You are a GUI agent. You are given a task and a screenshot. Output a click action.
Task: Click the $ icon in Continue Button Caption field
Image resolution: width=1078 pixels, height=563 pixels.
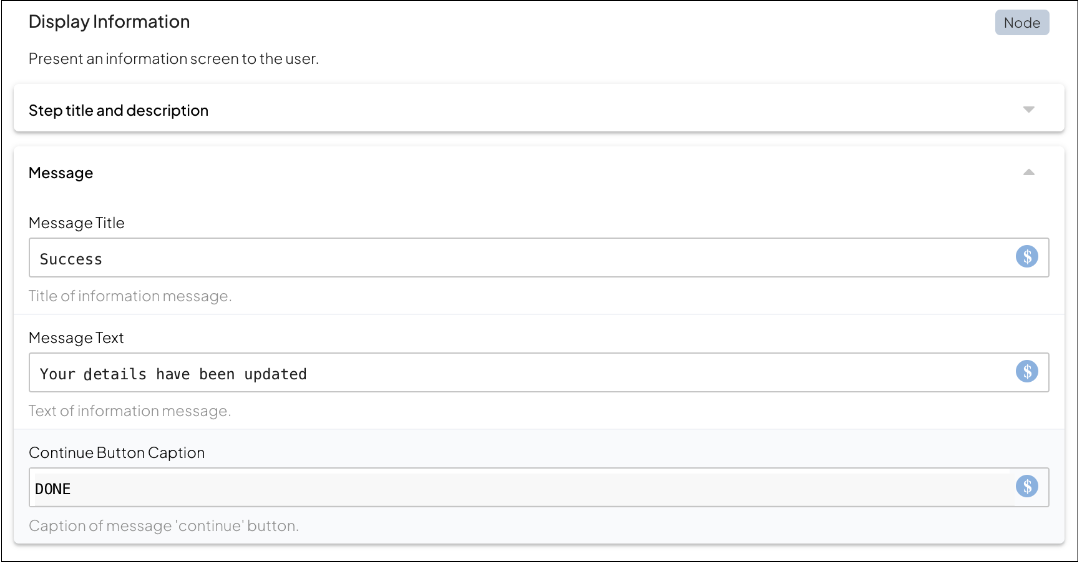(x=1027, y=486)
